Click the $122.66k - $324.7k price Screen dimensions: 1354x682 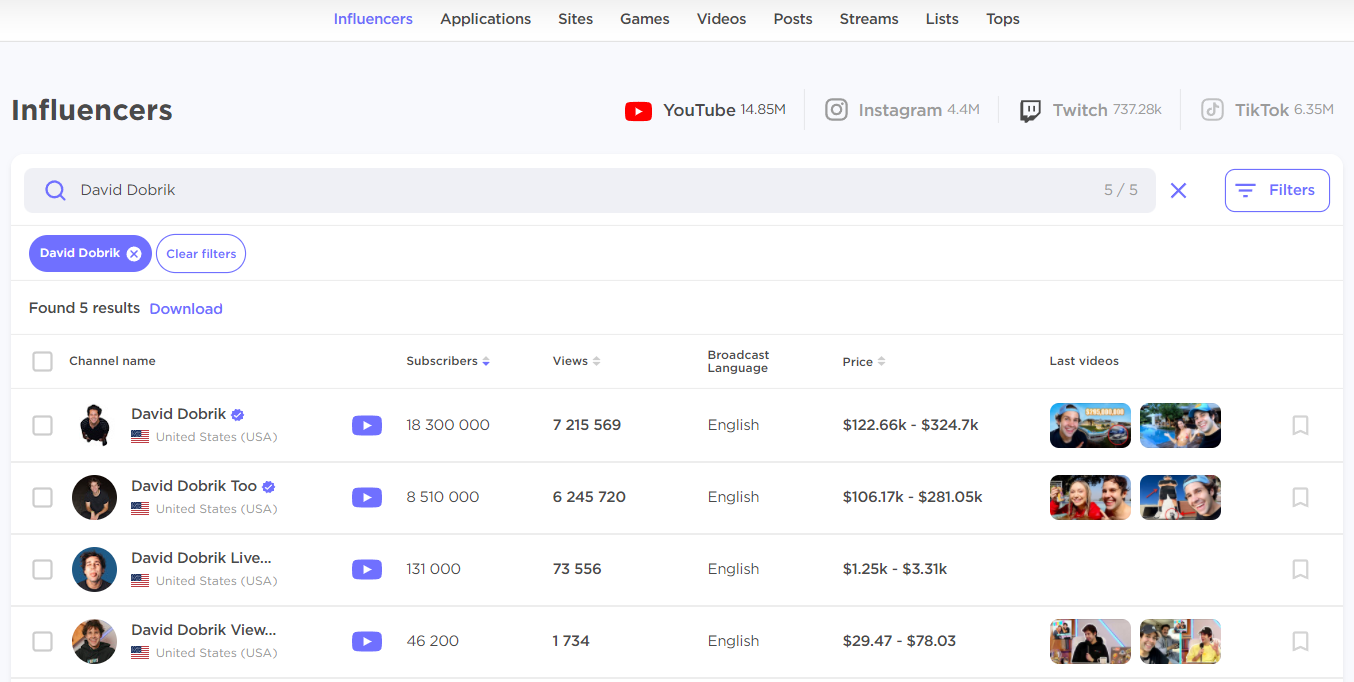[x=911, y=425]
